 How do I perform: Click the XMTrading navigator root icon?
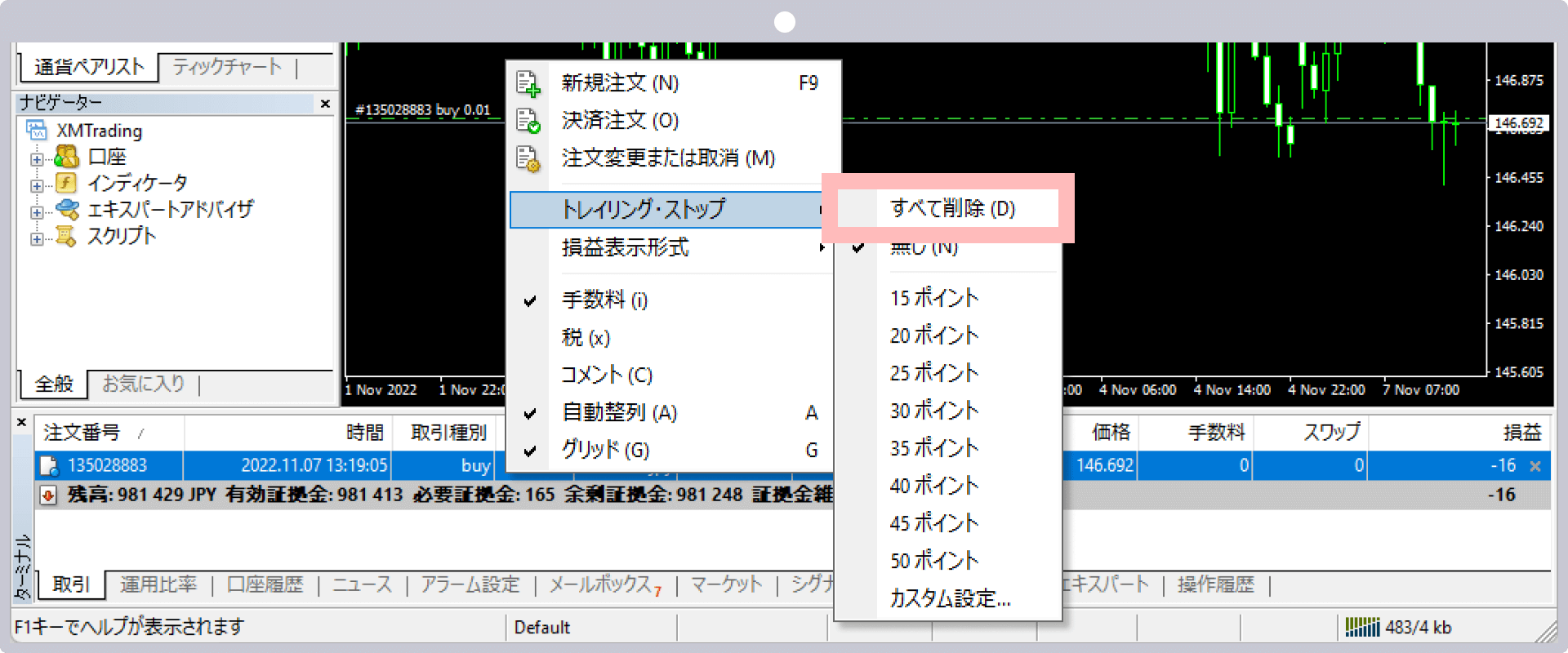click(x=37, y=131)
